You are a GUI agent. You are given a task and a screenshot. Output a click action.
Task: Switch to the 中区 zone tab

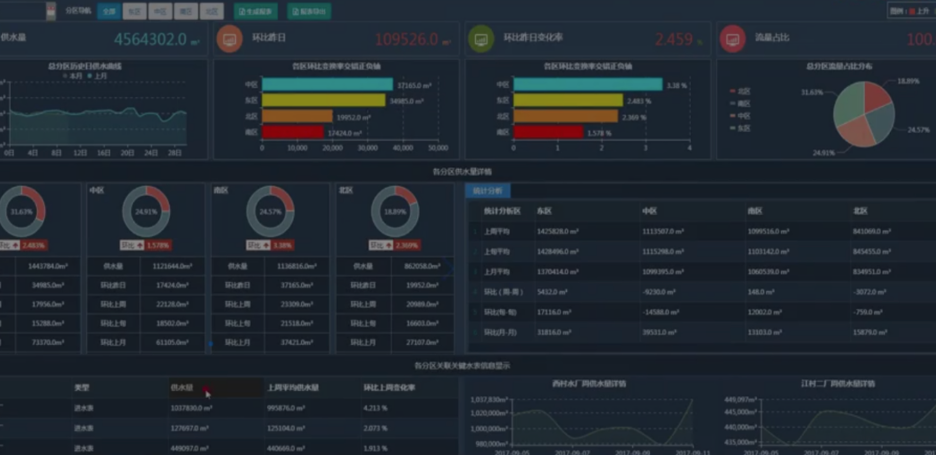click(x=159, y=11)
